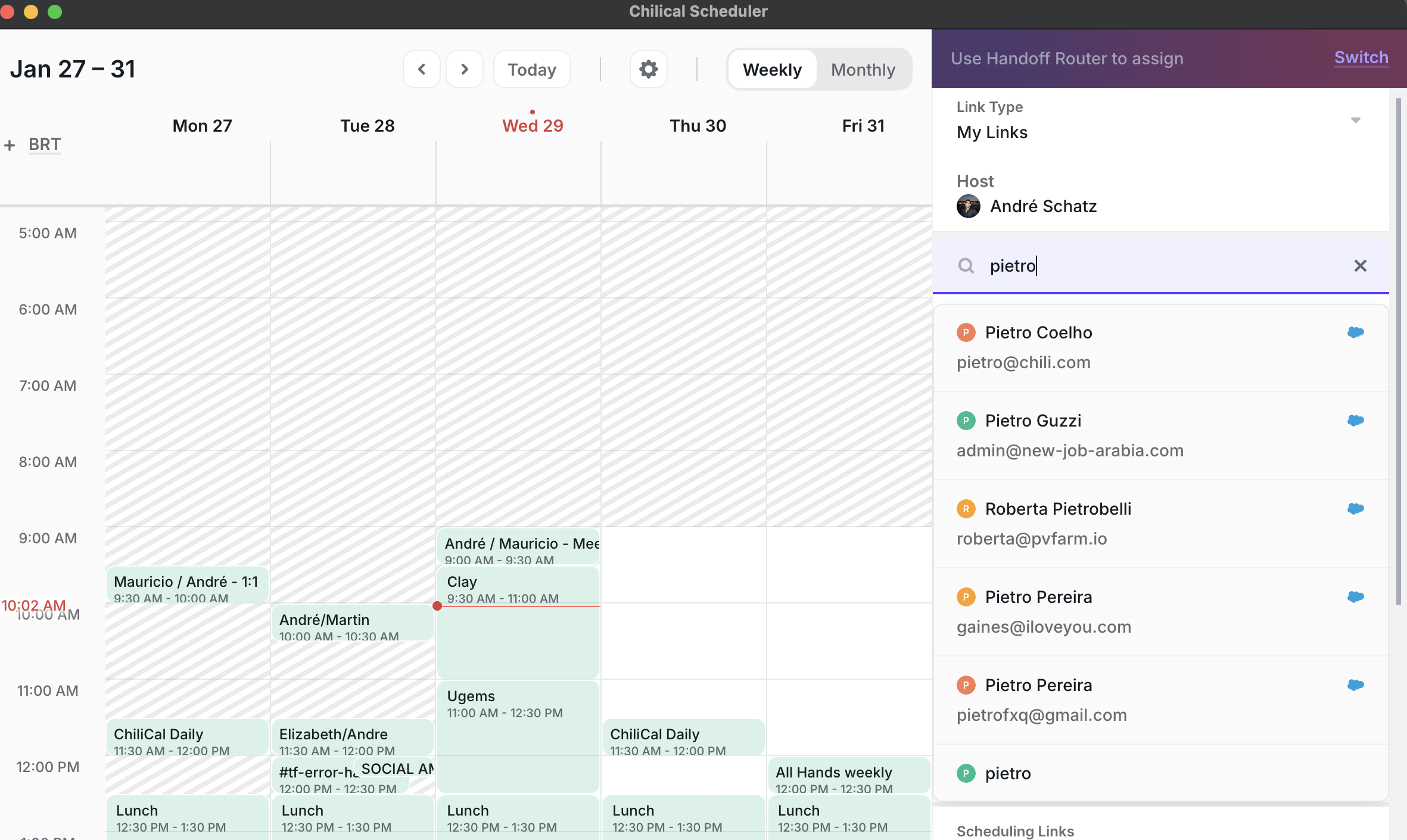Click avatar badge of lowercase pietro entry
Screen dimensions: 1407x840
click(x=966, y=773)
